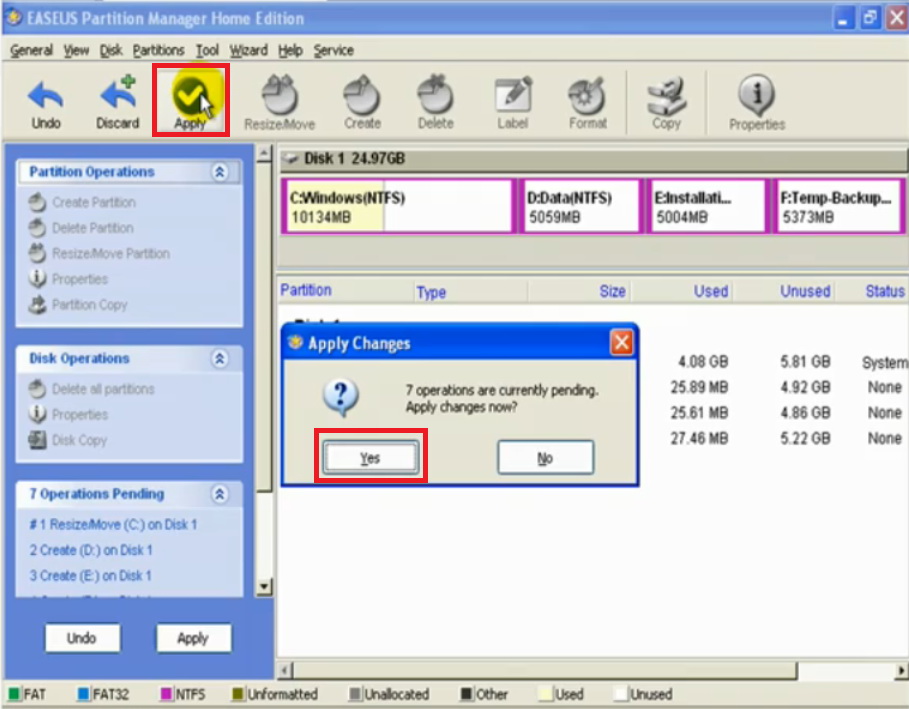The image size is (909, 709).
Task: Click the 4.86 GB unused value
Action: tap(805, 413)
